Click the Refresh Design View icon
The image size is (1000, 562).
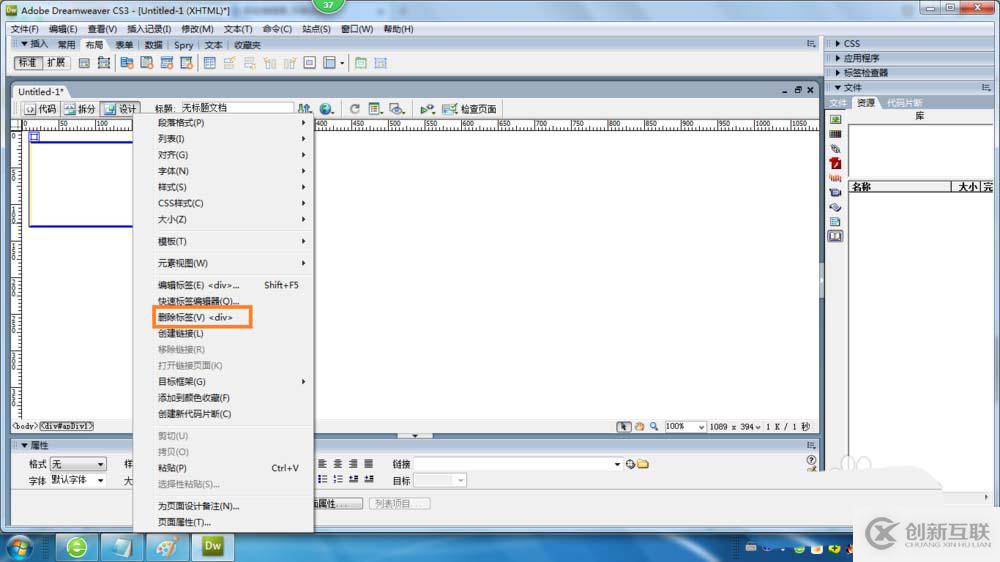(x=355, y=109)
